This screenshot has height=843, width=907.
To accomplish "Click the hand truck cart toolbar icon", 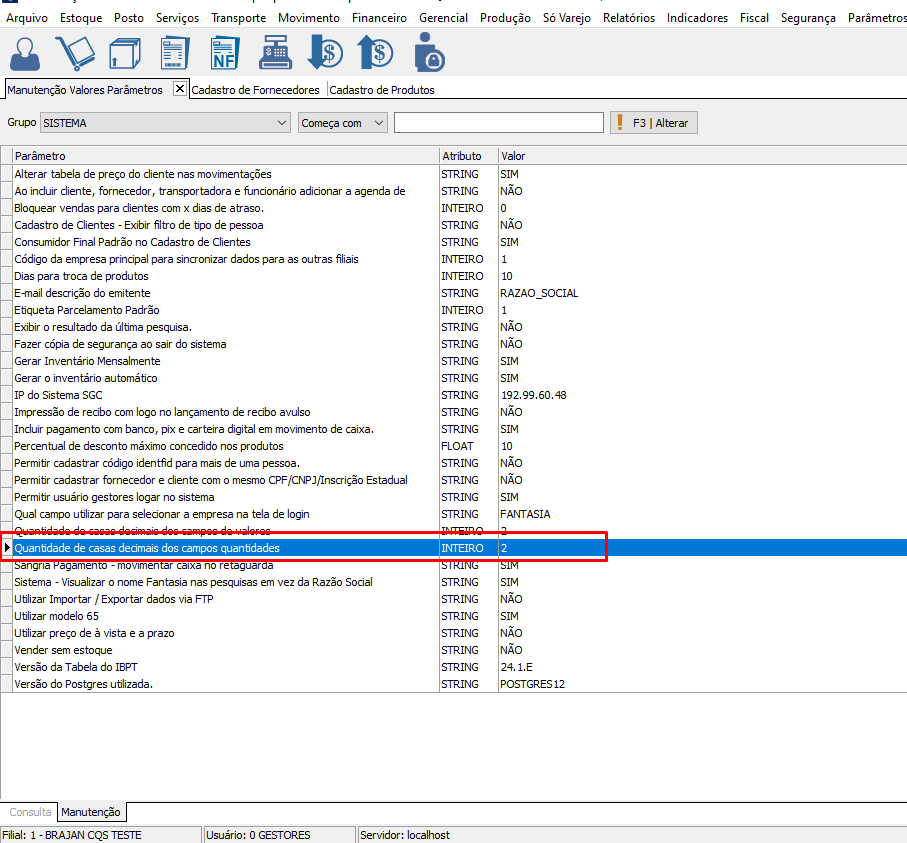I will (x=75, y=53).
